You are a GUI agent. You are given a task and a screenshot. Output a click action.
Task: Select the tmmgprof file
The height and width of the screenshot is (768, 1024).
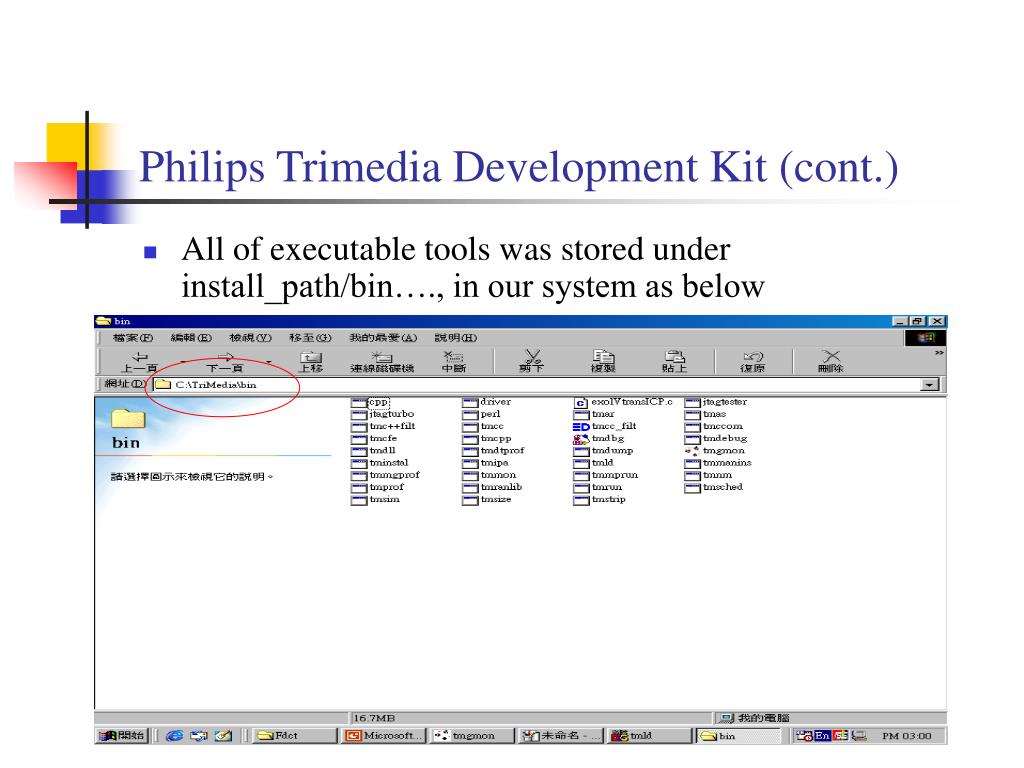click(x=385, y=475)
